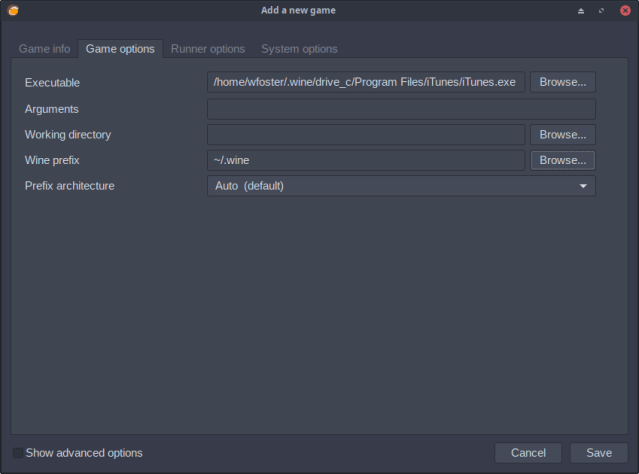The image size is (639, 474).
Task: Maximize the Add a new game window
Action: 602,10
